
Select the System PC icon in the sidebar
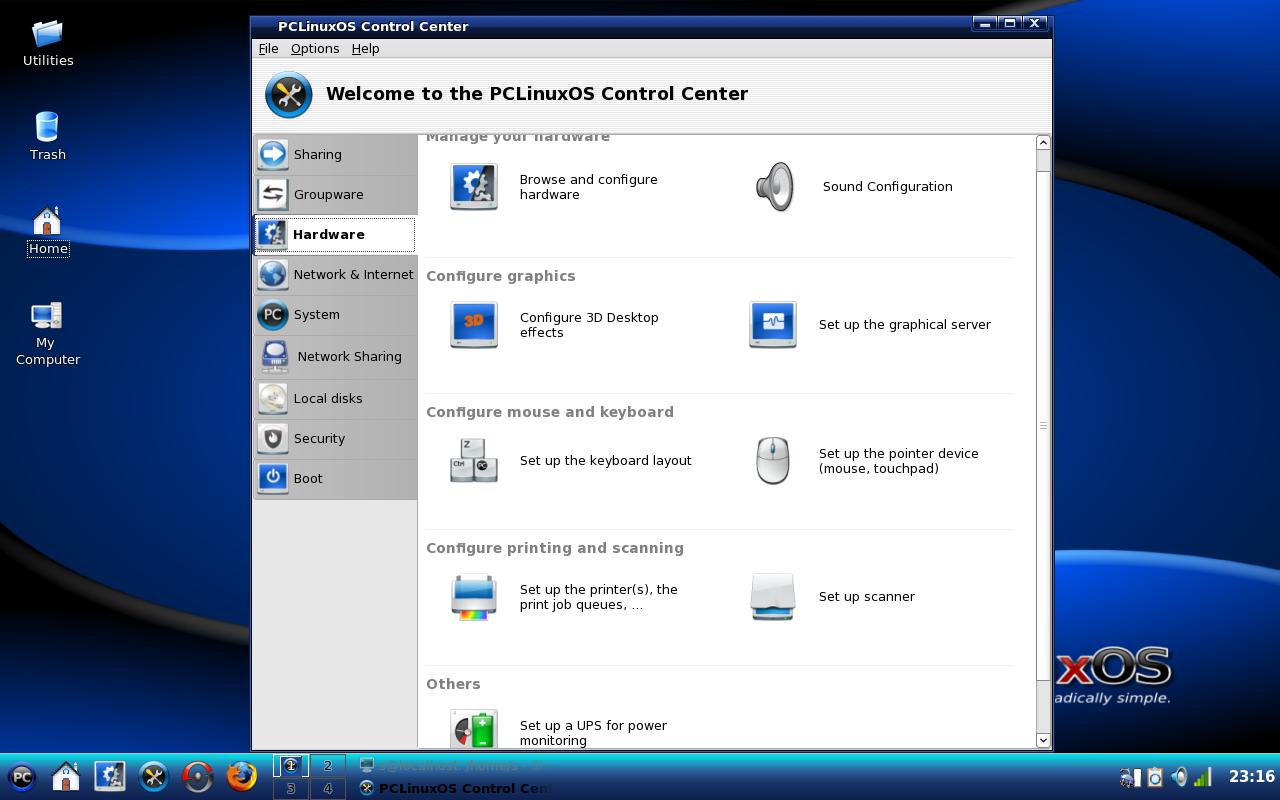point(272,314)
